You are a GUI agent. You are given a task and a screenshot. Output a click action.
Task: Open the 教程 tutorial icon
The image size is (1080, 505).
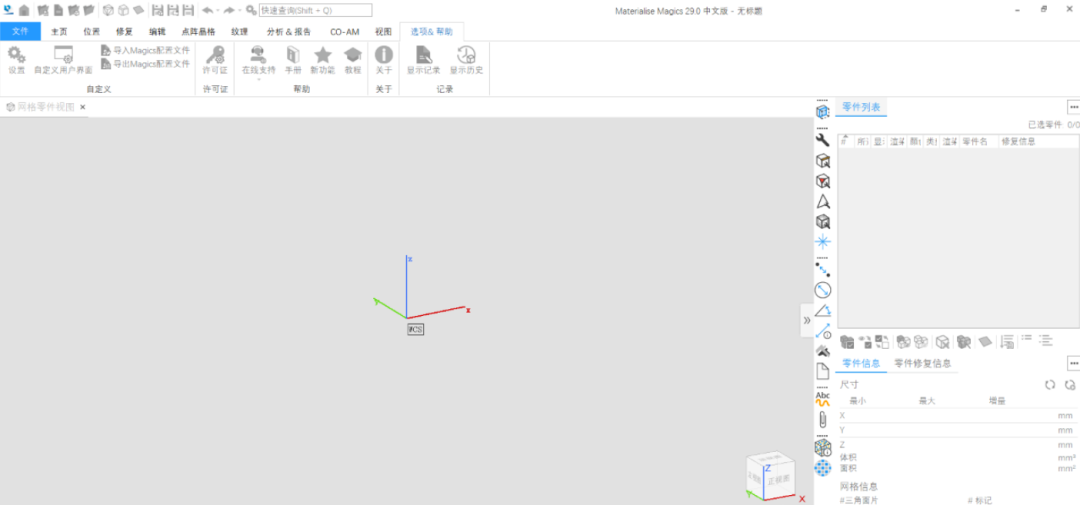pos(352,59)
